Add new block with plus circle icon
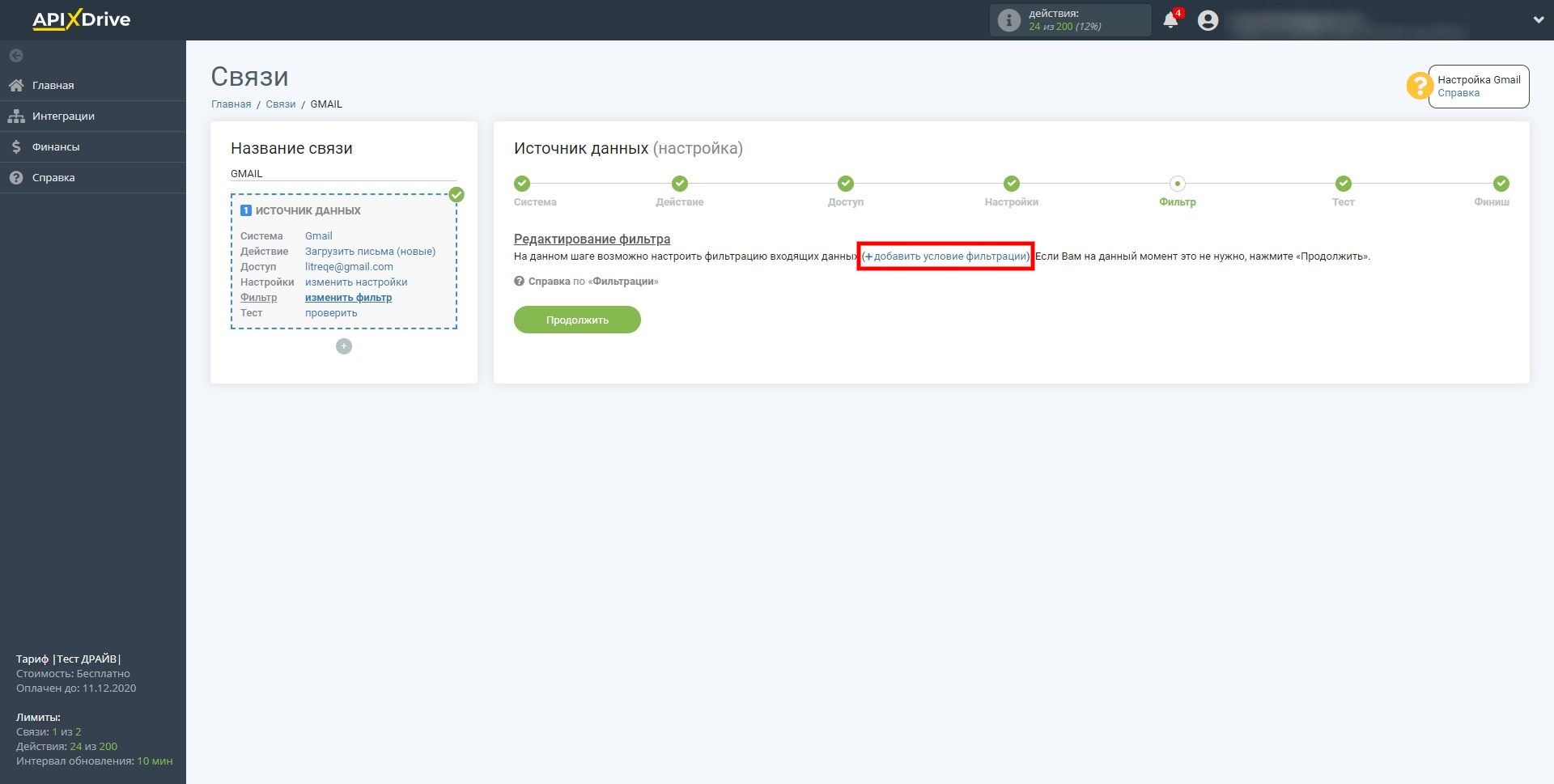This screenshot has height=784, width=1554. [344, 346]
